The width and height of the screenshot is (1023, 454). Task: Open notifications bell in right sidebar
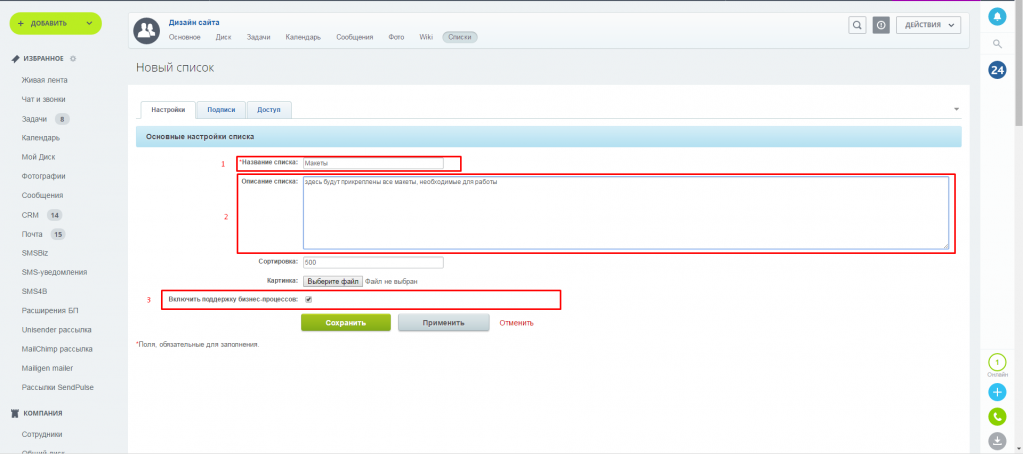pyautogui.click(x=997, y=16)
